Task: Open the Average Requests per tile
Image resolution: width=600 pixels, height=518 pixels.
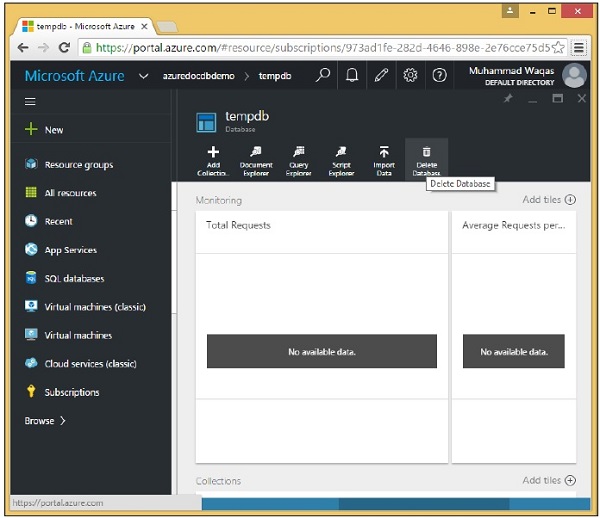Action: point(514,337)
